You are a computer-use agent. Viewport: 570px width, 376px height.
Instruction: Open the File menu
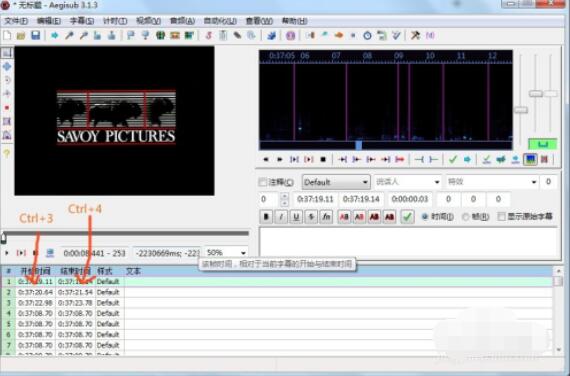click(16, 21)
